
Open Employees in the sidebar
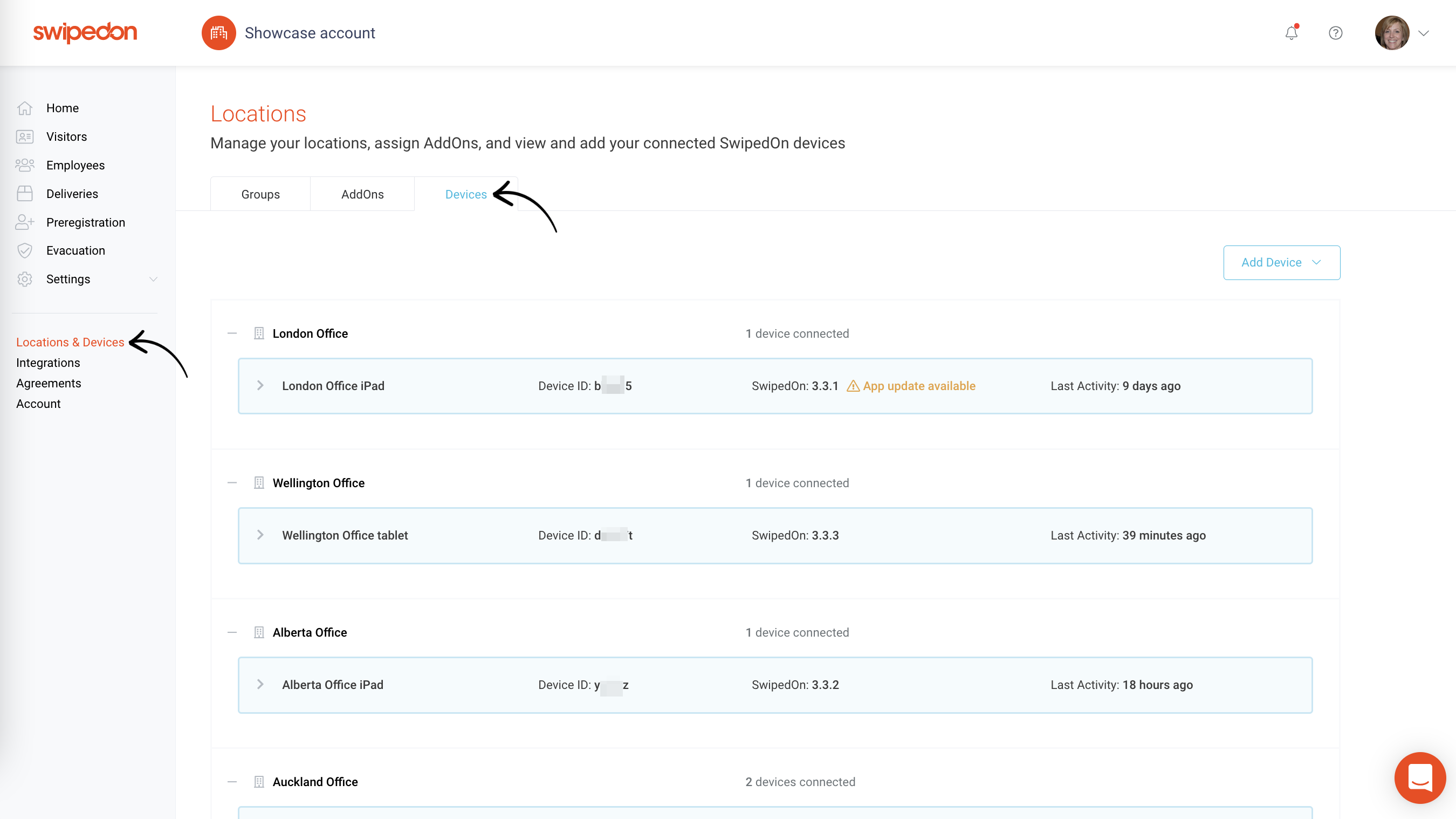[x=75, y=165]
